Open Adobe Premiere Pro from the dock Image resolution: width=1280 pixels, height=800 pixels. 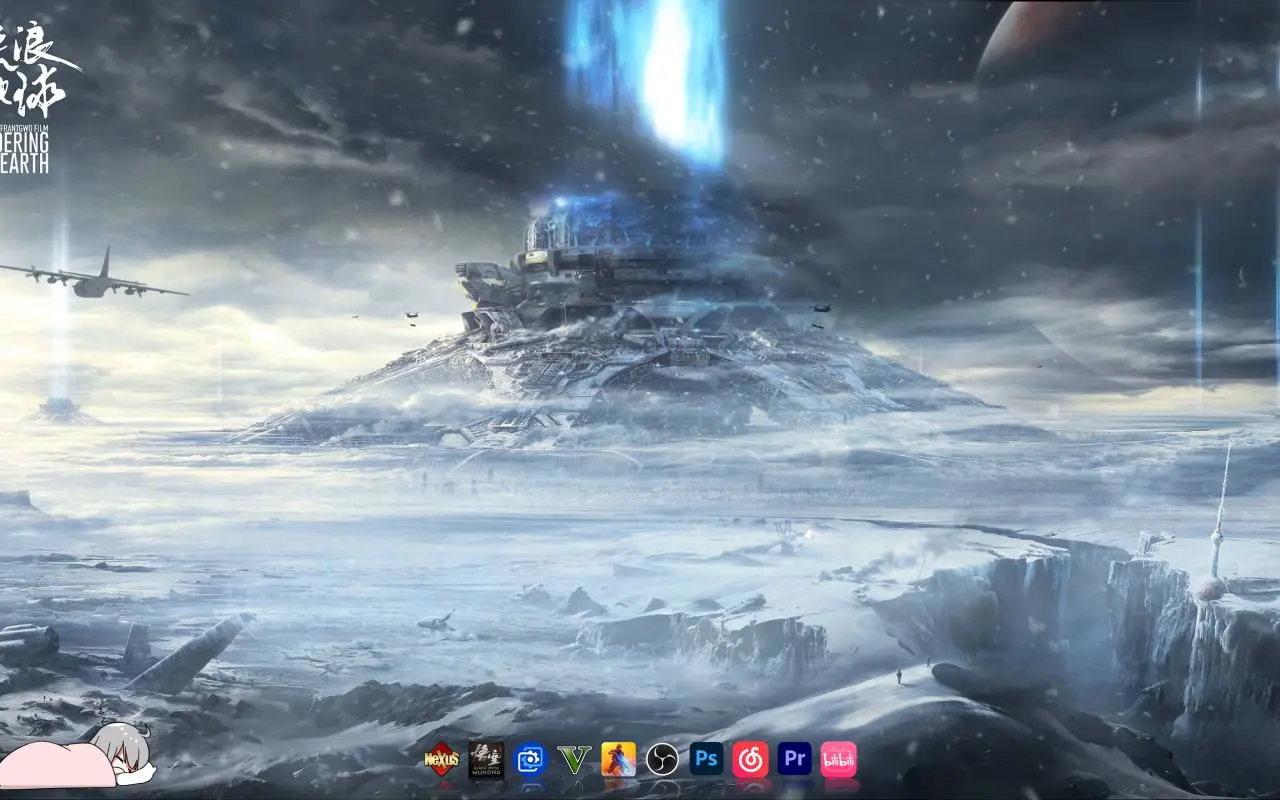point(794,759)
